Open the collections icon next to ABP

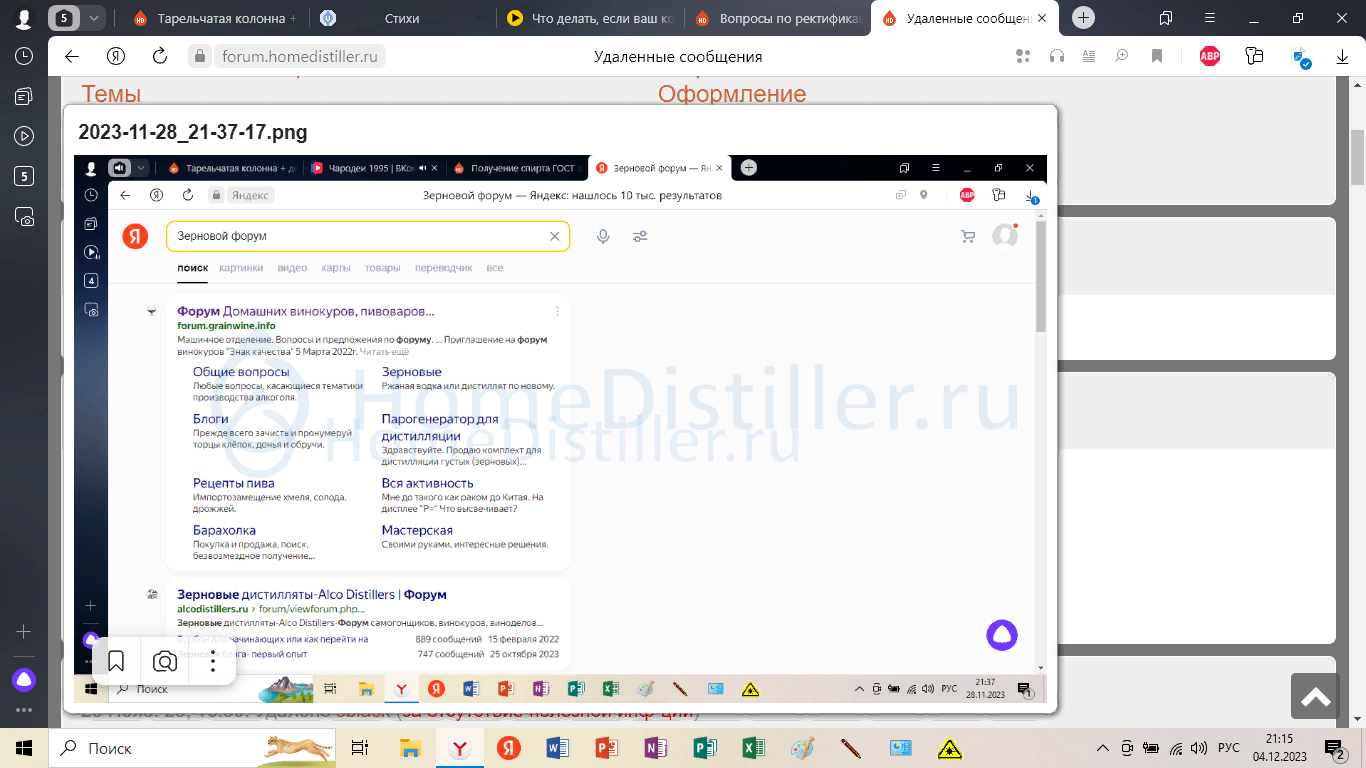(1255, 57)
